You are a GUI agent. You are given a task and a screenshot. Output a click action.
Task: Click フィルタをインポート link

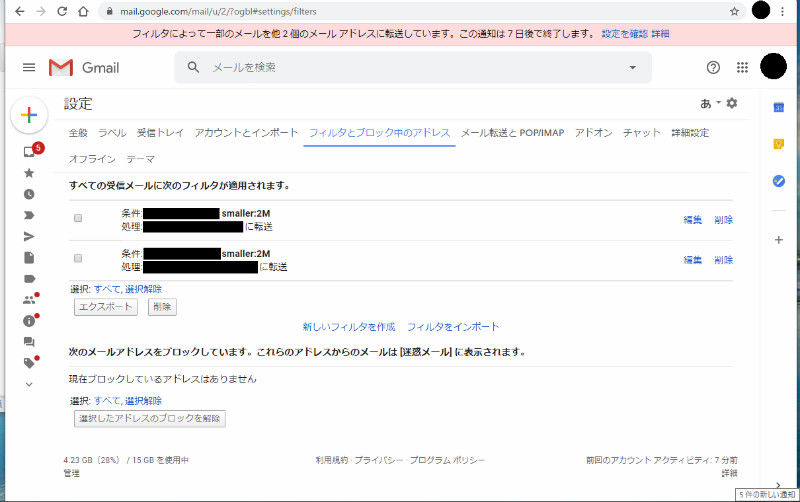pyautogui.click(x=453, y=327)
